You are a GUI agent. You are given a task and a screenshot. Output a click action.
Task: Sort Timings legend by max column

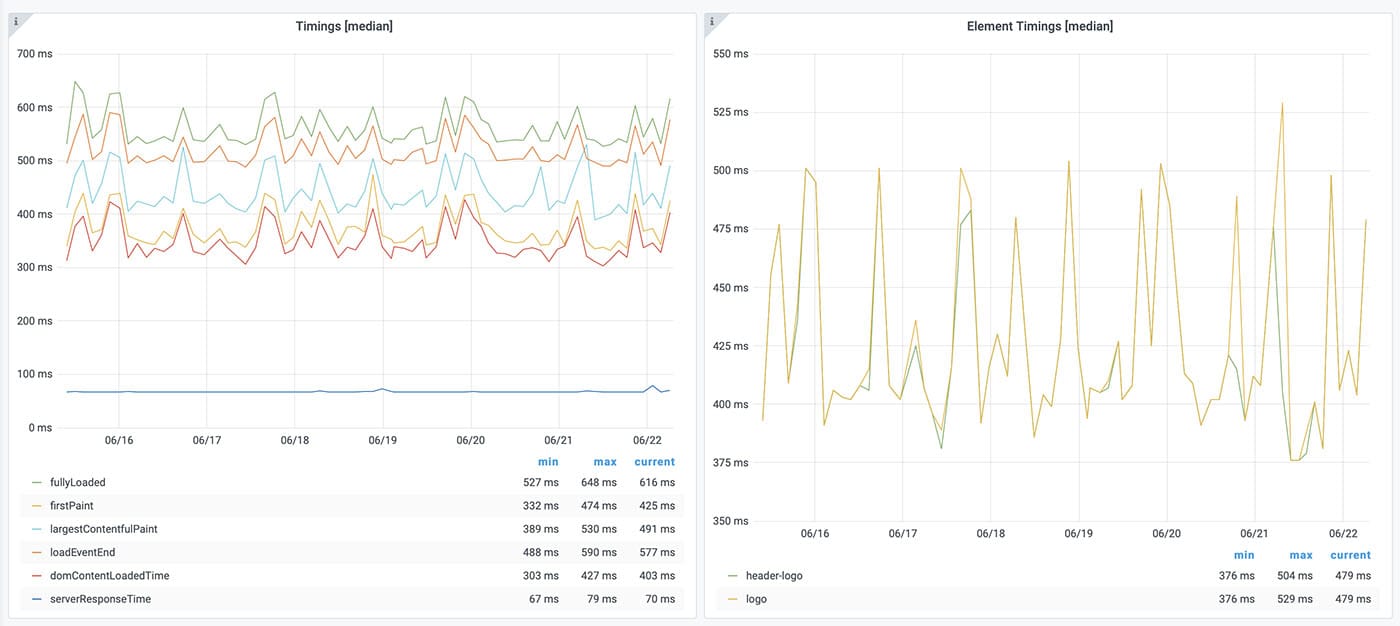pos(604,462)
